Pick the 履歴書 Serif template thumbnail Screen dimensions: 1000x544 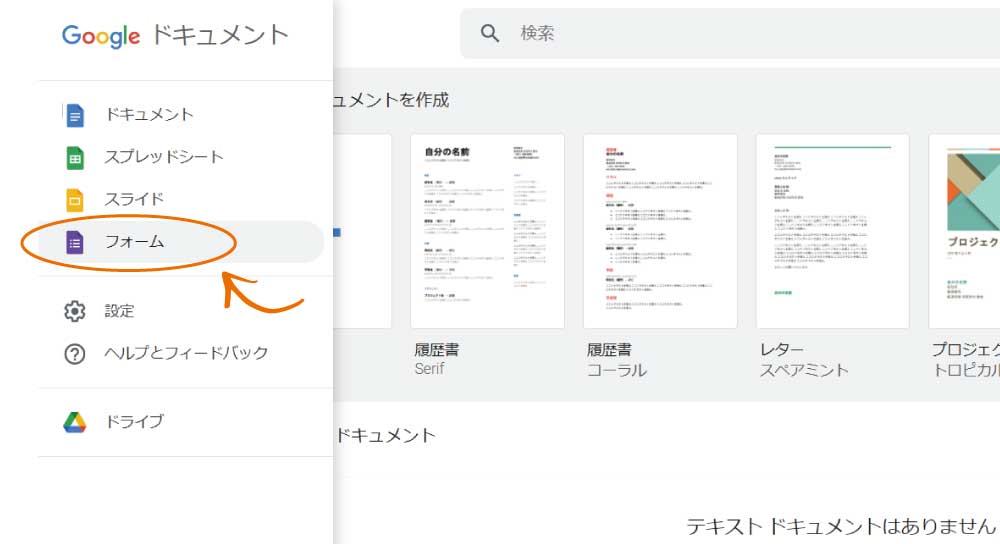[487, 231]
